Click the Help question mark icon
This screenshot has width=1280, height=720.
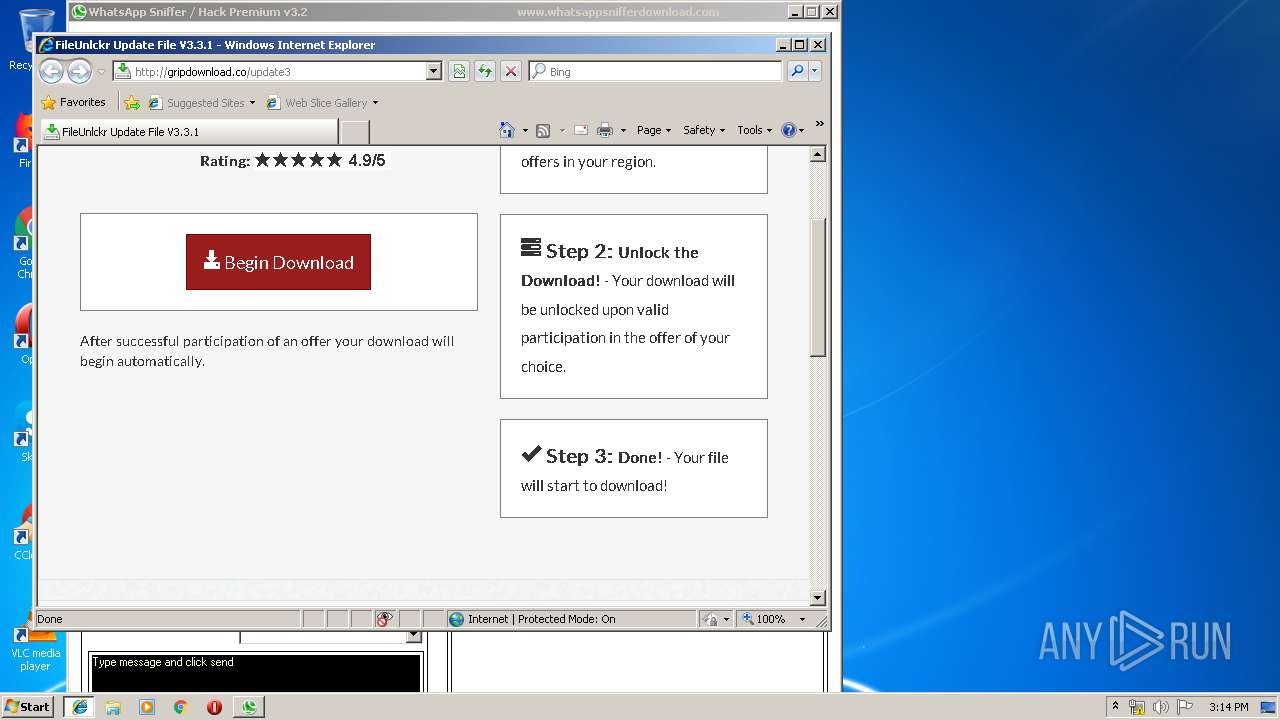(x=788, y=130)
